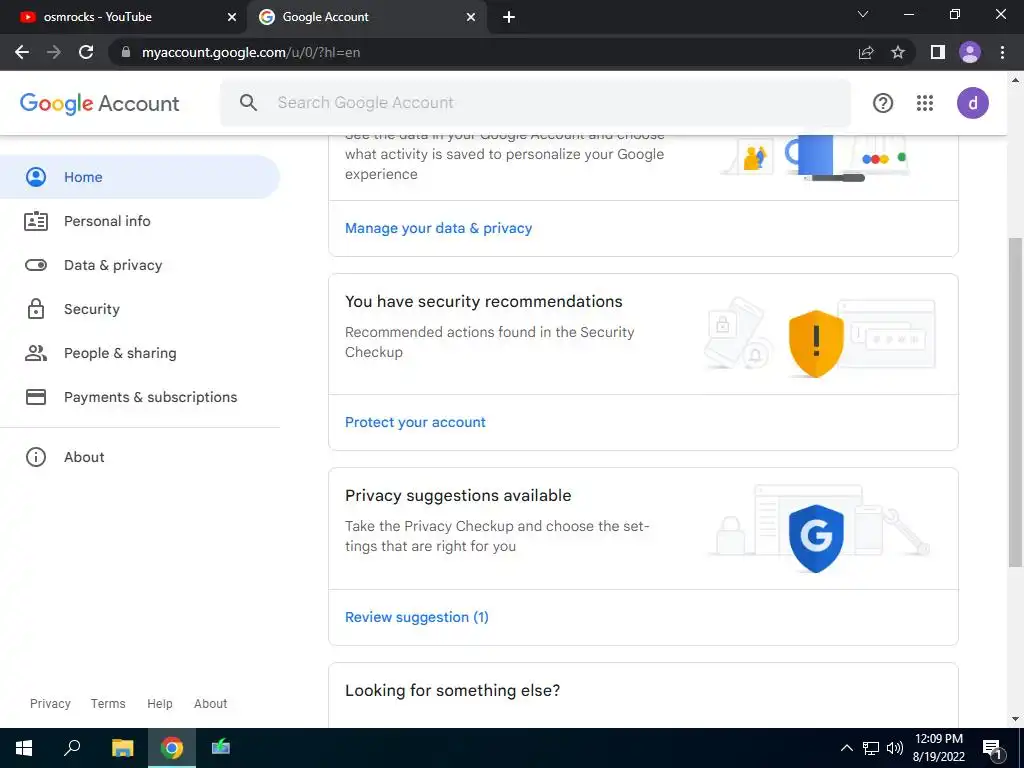Click the browser forward arrow
1024x768 pixels.
pos(54,52)
